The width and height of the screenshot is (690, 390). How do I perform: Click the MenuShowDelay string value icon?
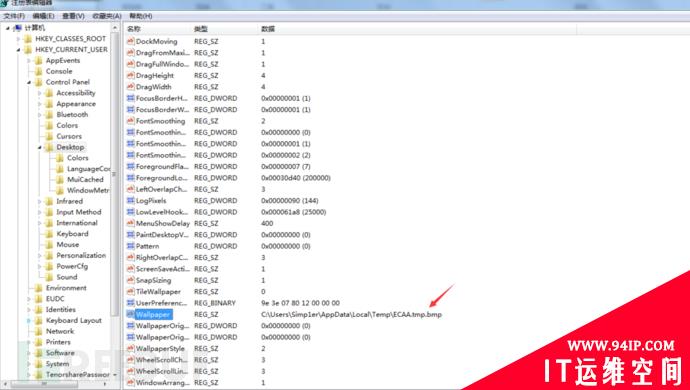(130, 223)
